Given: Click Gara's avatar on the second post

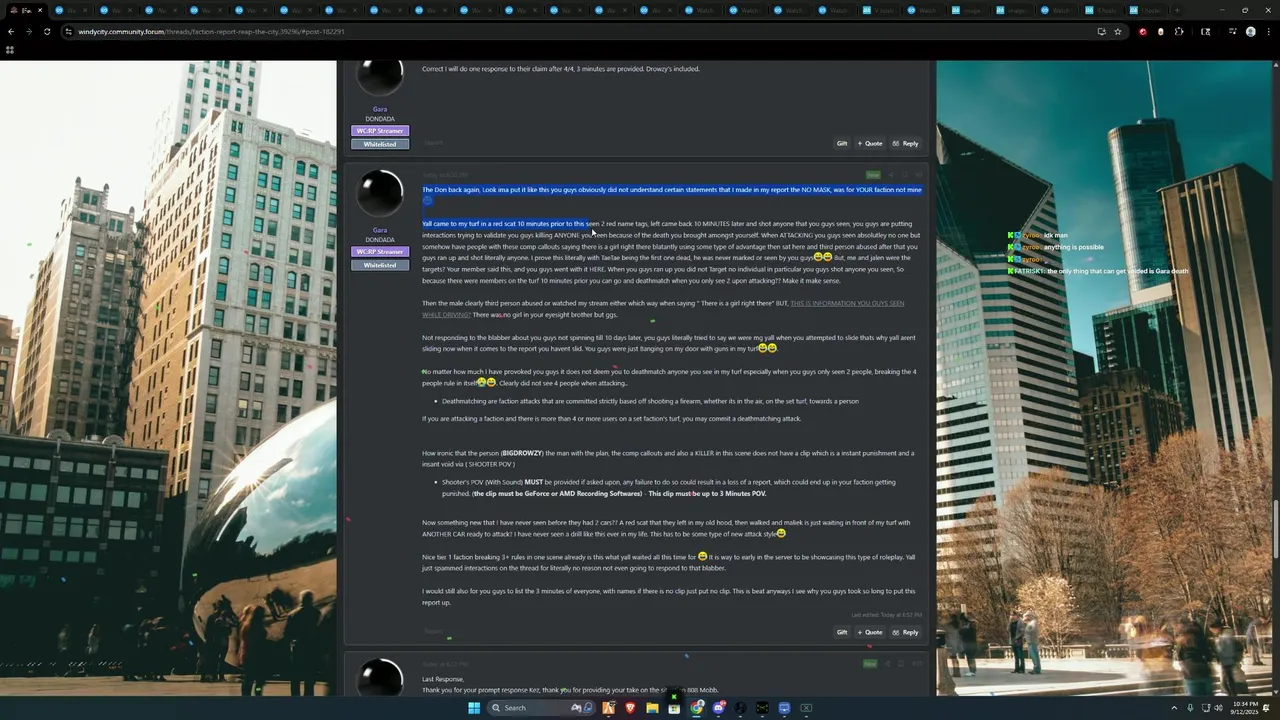Looking at the screenshot, I should [x=380, y=193].
